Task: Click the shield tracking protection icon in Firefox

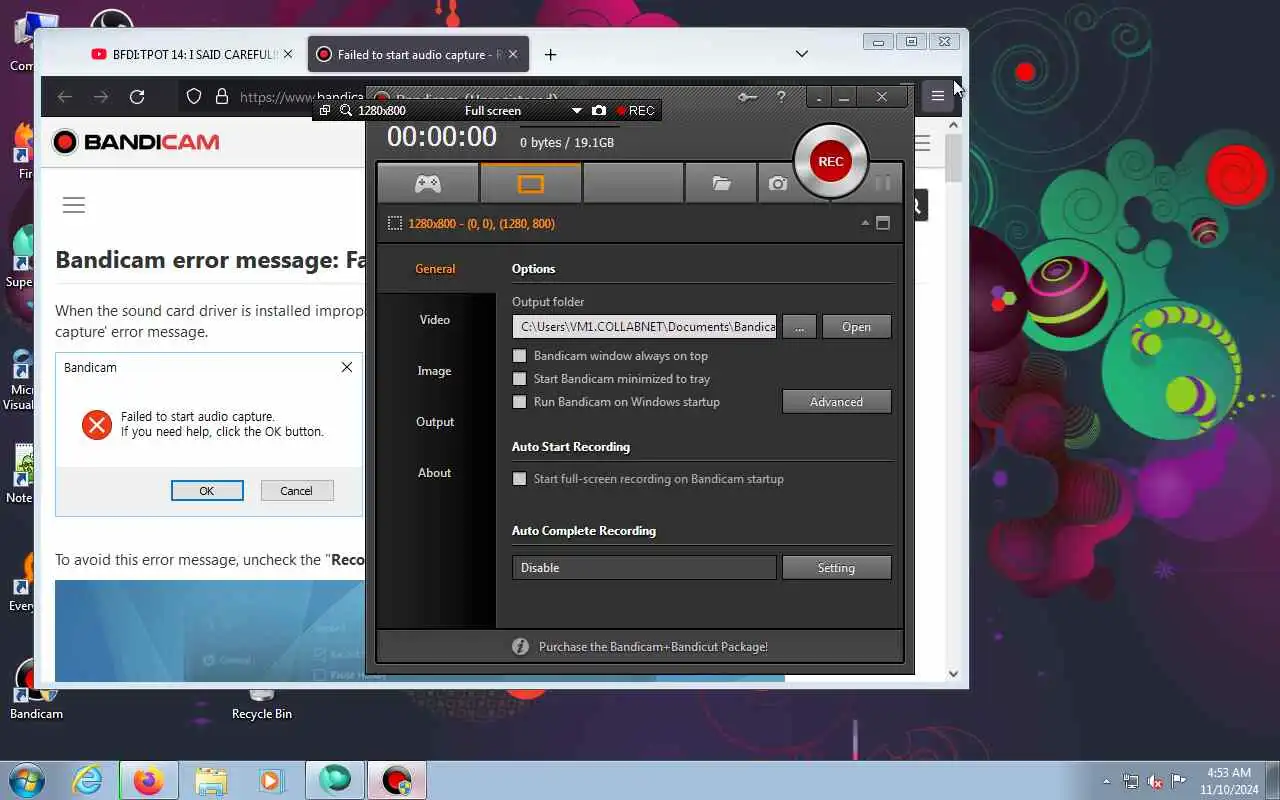Action: coord(194,96)
